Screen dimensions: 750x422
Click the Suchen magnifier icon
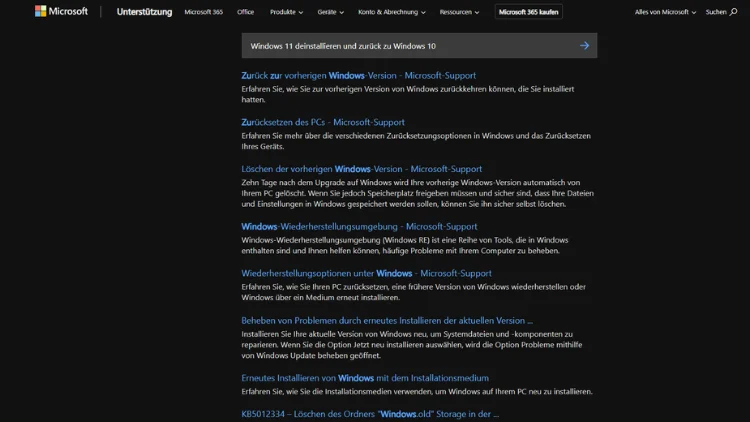click(x=733, y=12)
